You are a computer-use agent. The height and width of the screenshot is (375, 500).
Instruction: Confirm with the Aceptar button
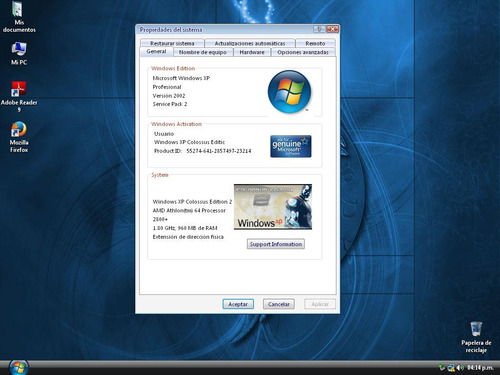pyautogui.click(x=238, y=304)
